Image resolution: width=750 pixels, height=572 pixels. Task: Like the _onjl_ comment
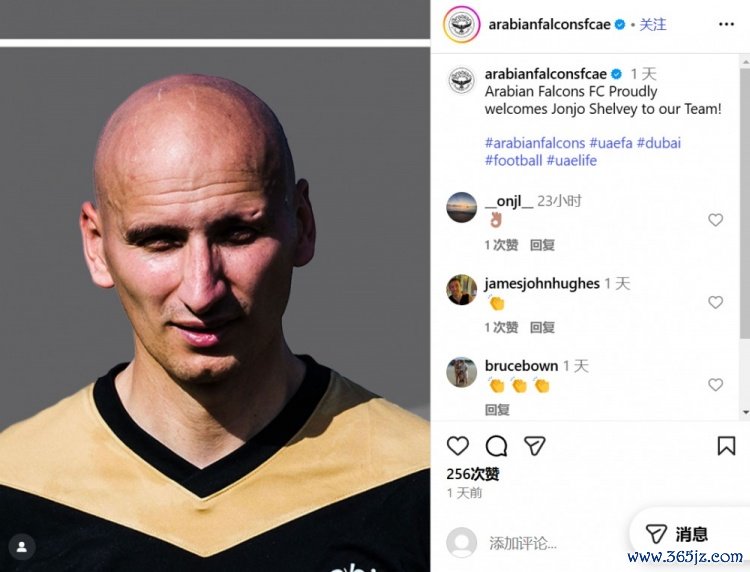tap(715, 220)
